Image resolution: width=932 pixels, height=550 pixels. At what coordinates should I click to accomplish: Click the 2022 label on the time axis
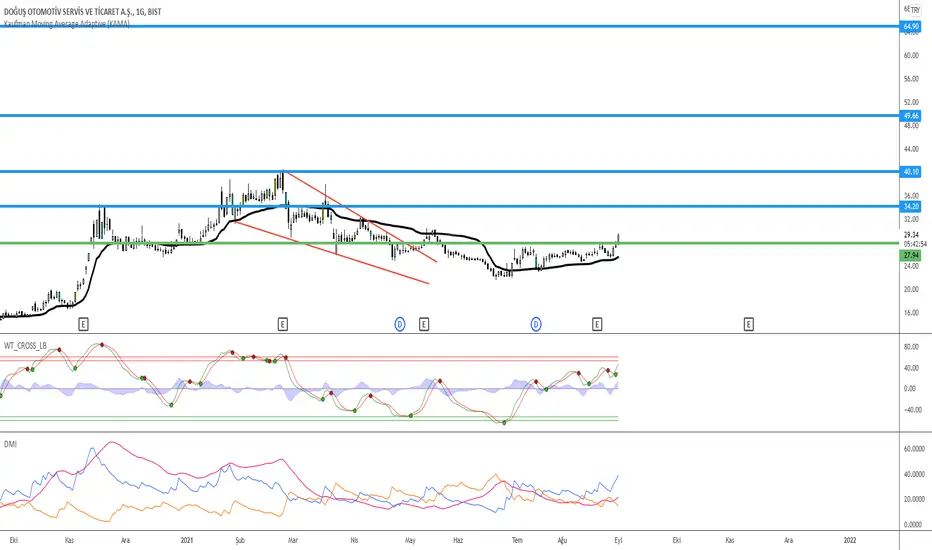[x=850, y=540]
